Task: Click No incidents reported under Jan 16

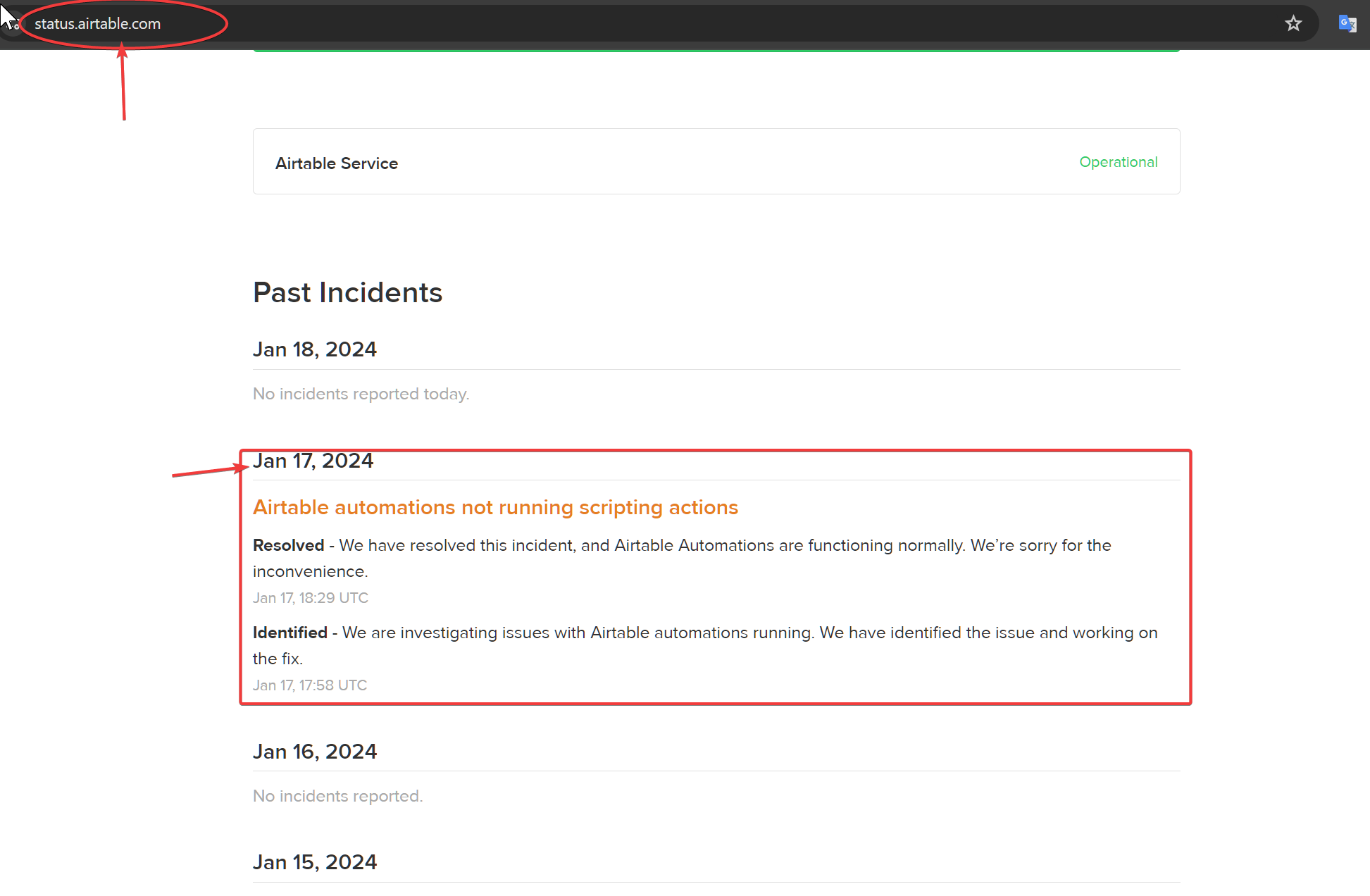Action: pos(337,796)
